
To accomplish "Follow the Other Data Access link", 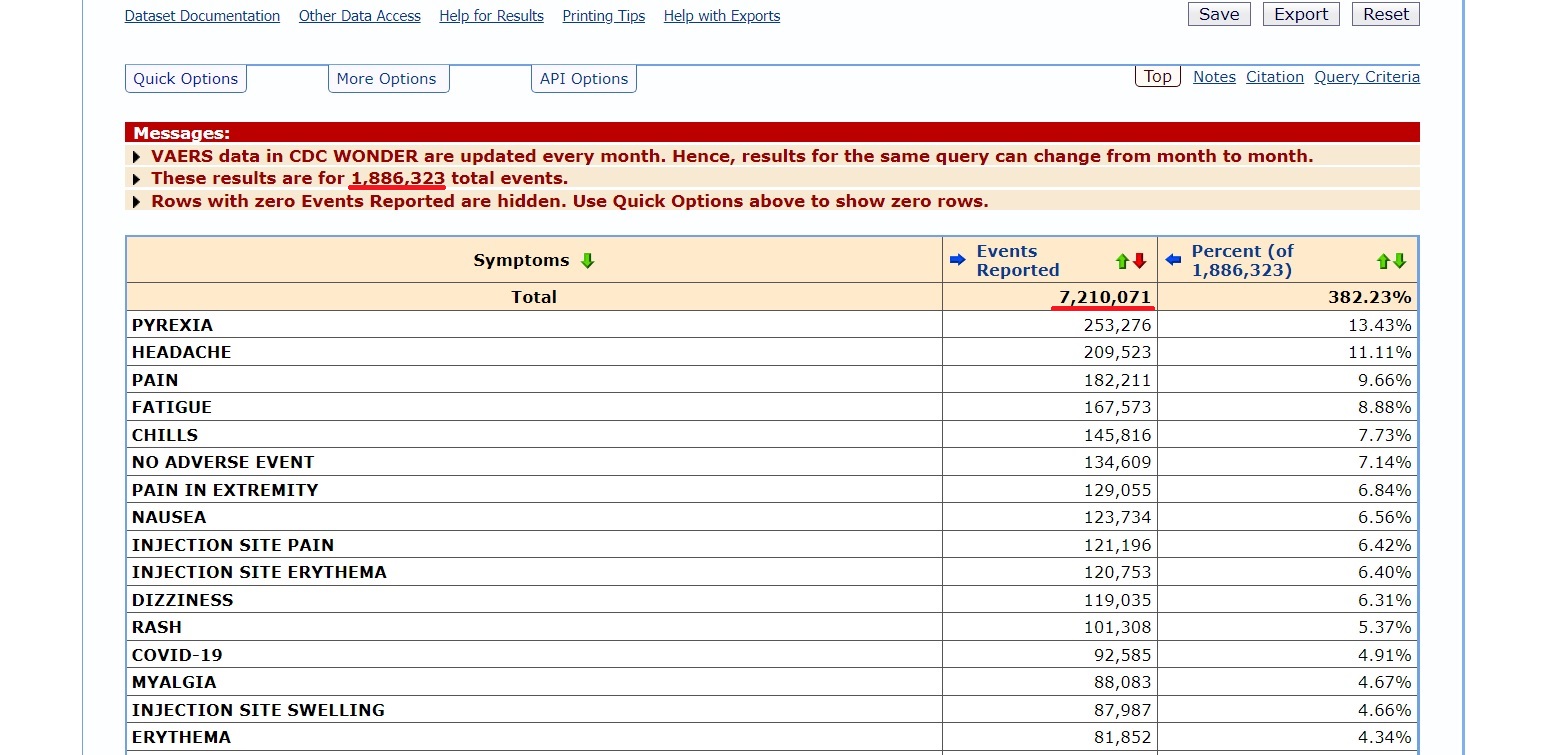I will pyautogui.click(x=360, y=16).
